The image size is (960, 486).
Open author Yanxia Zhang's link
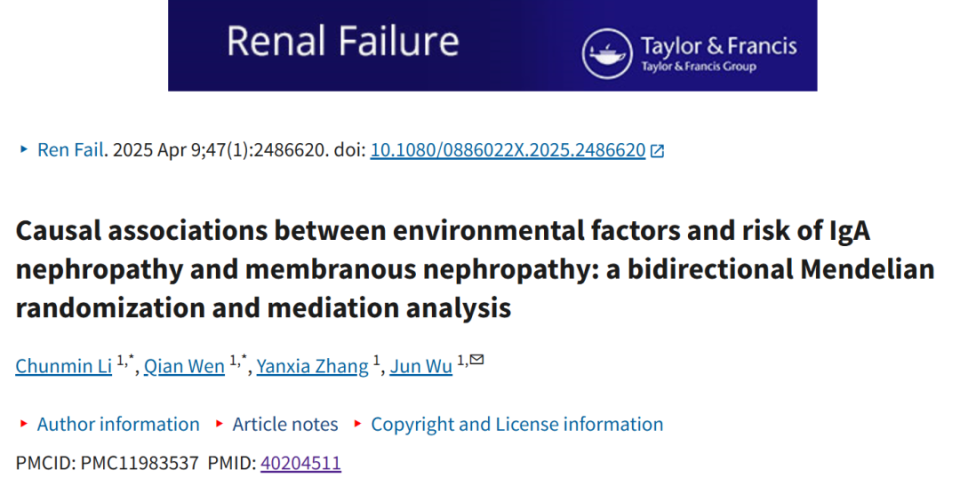[x=312, y=366]
